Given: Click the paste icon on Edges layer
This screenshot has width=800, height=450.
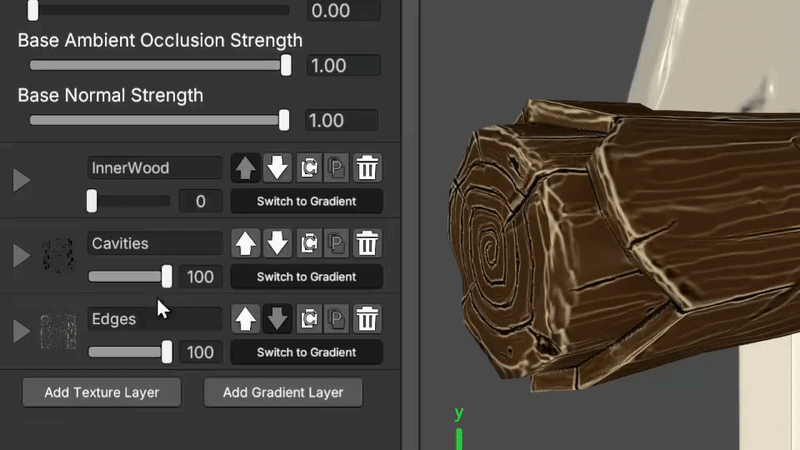Looking at the screenshot, I should [x=337, y=320].
